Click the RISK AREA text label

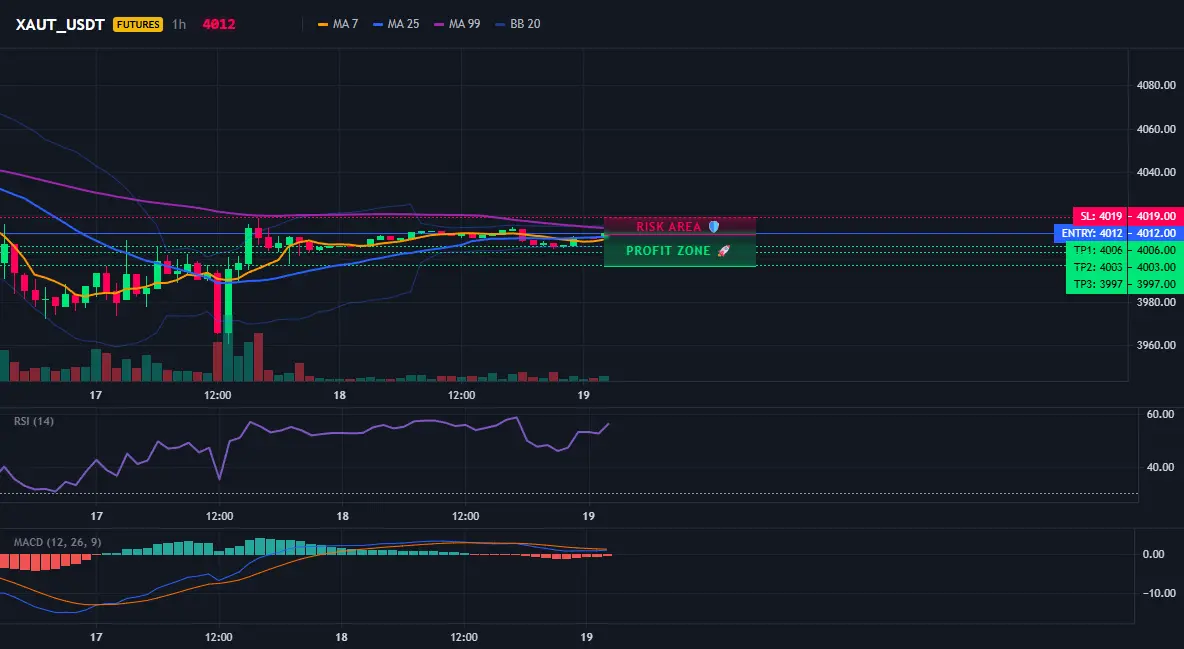click(668, 227)
